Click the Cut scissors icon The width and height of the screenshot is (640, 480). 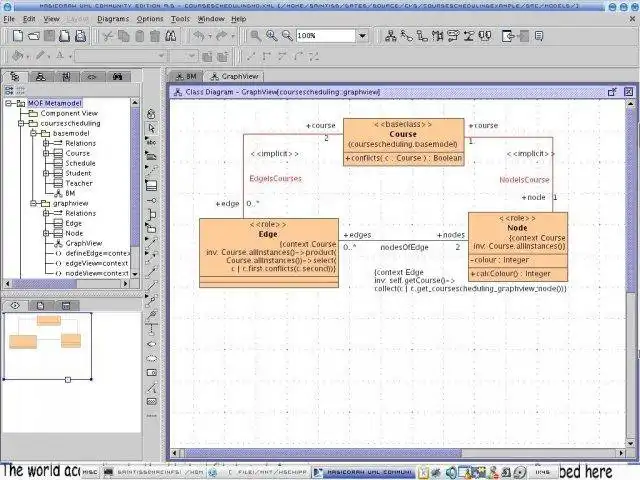108,36
